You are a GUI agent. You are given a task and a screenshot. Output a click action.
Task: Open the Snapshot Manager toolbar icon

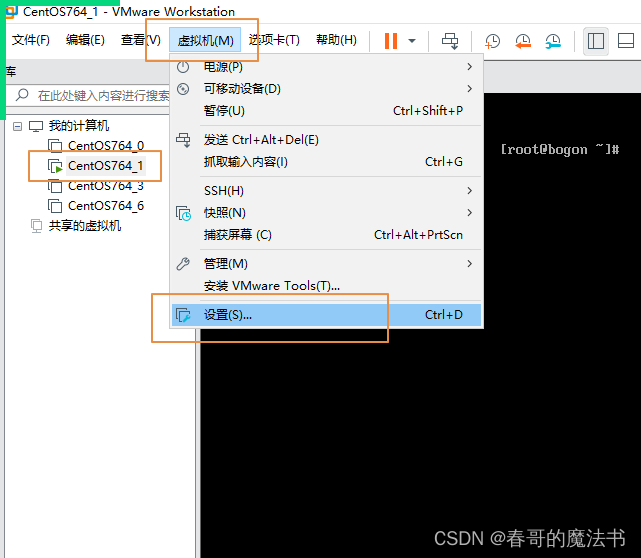(x=553, y=41)
